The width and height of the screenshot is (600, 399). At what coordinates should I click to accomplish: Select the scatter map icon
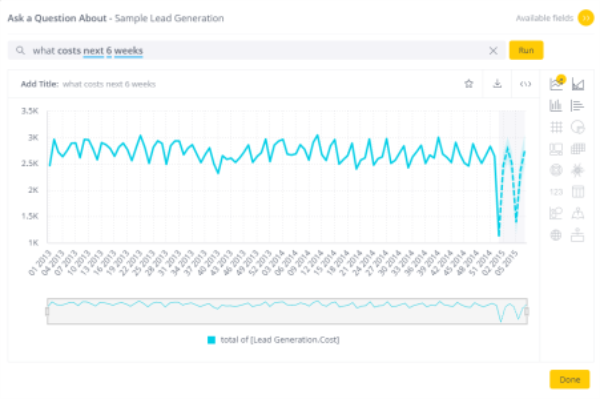coord(578,213)
